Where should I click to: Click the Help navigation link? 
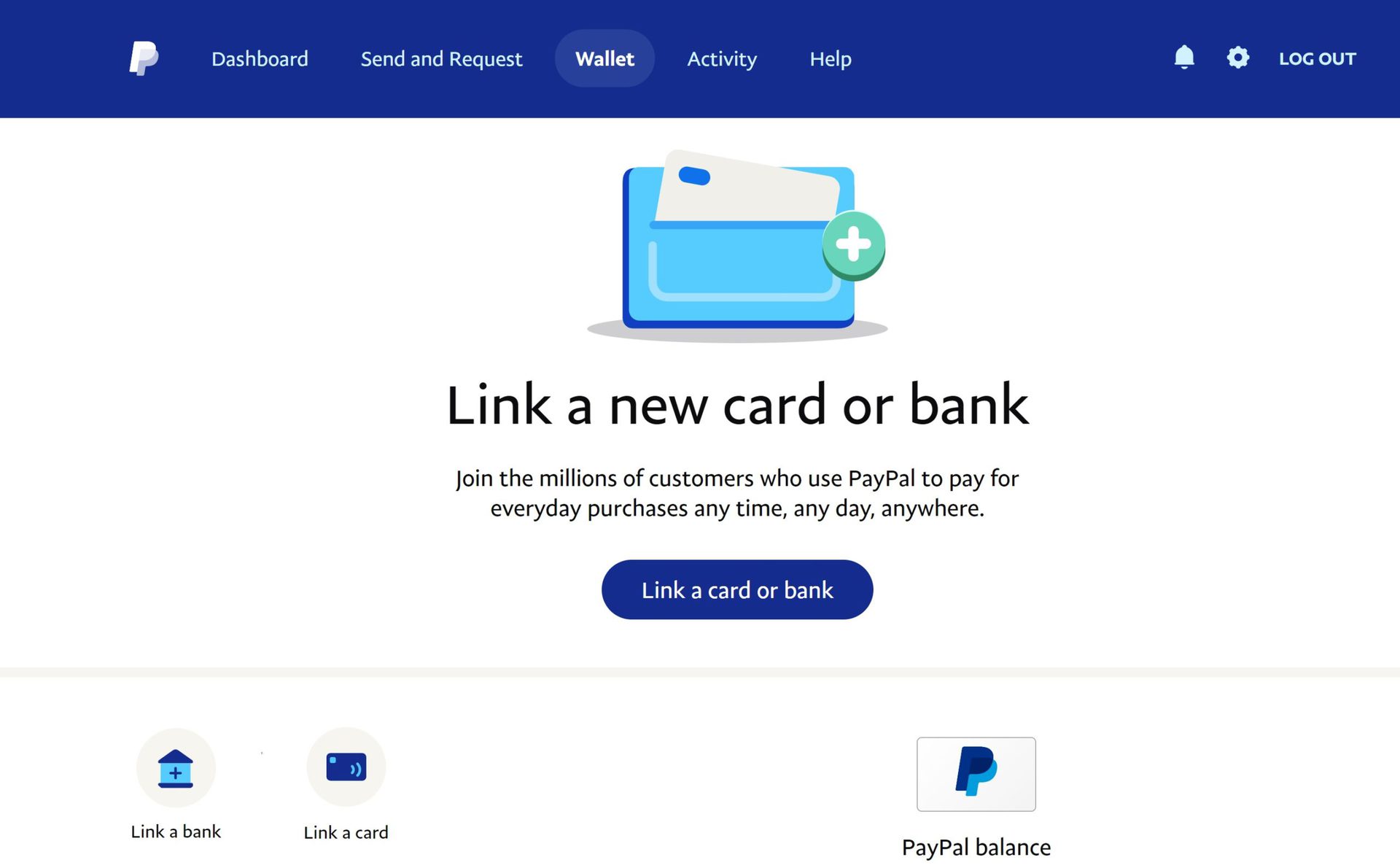[830, 58]
